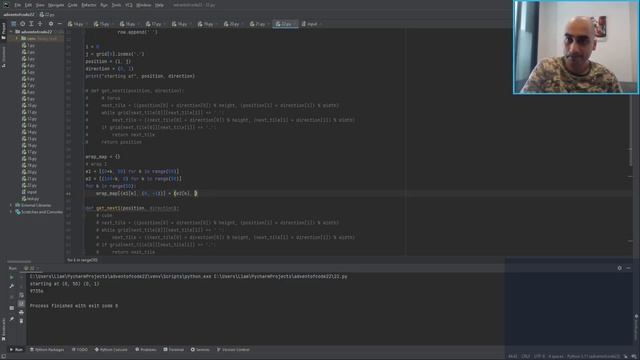Print the console output

[21, 312]
